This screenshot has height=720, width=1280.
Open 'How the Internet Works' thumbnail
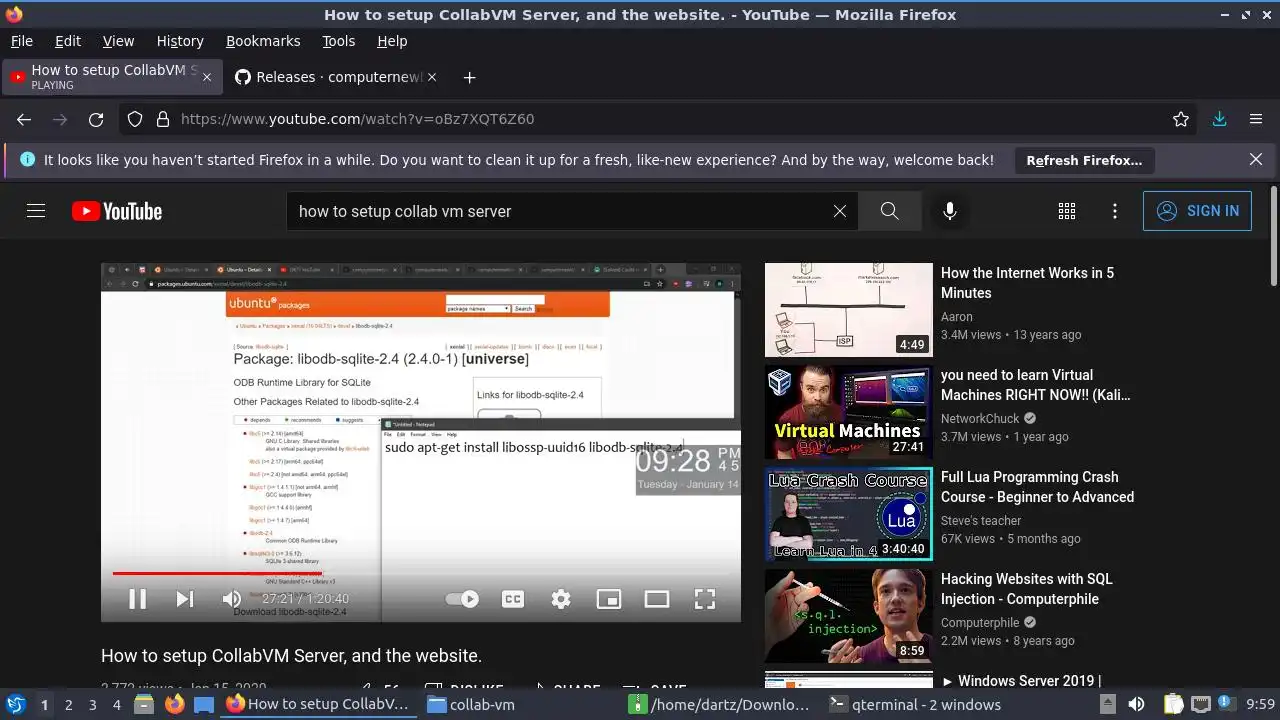pos(849,310)
